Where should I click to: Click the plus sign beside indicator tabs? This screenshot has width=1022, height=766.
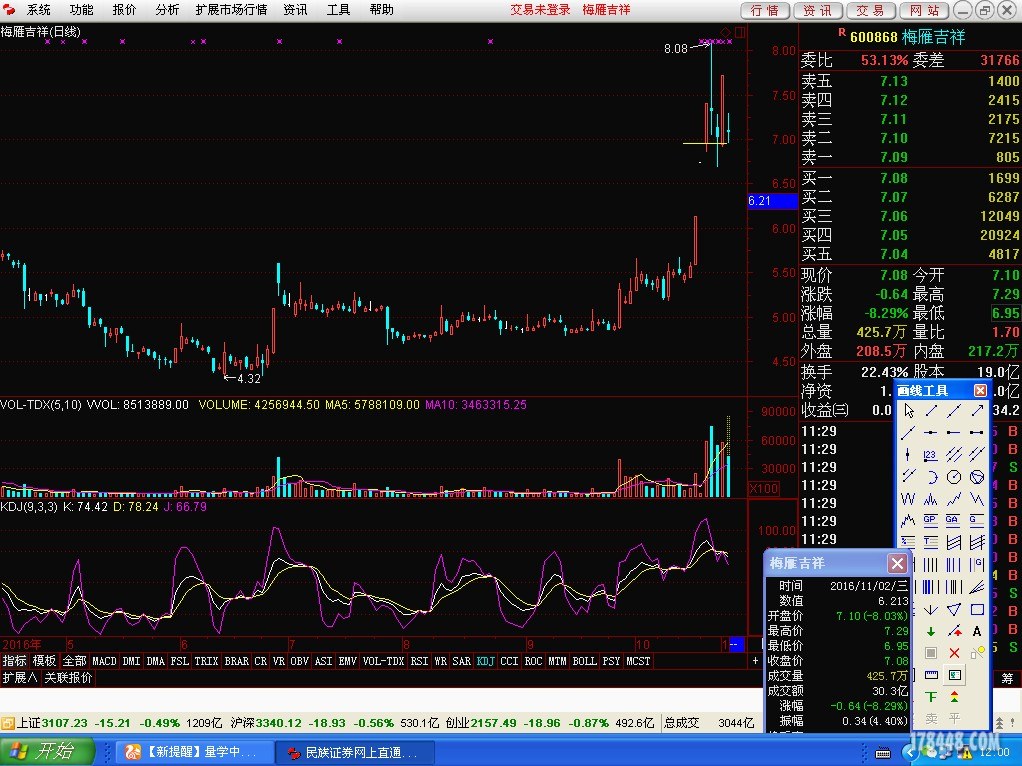pos(755,661)
